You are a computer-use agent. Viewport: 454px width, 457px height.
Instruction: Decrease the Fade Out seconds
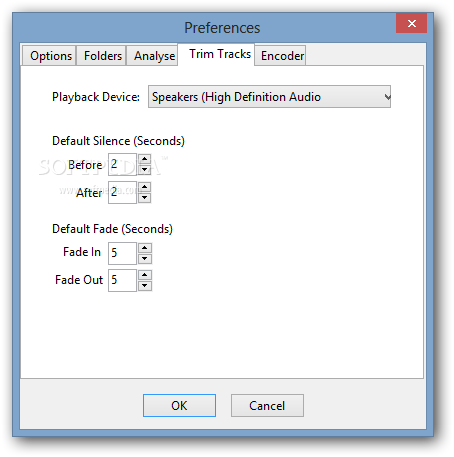pos(145,286)
